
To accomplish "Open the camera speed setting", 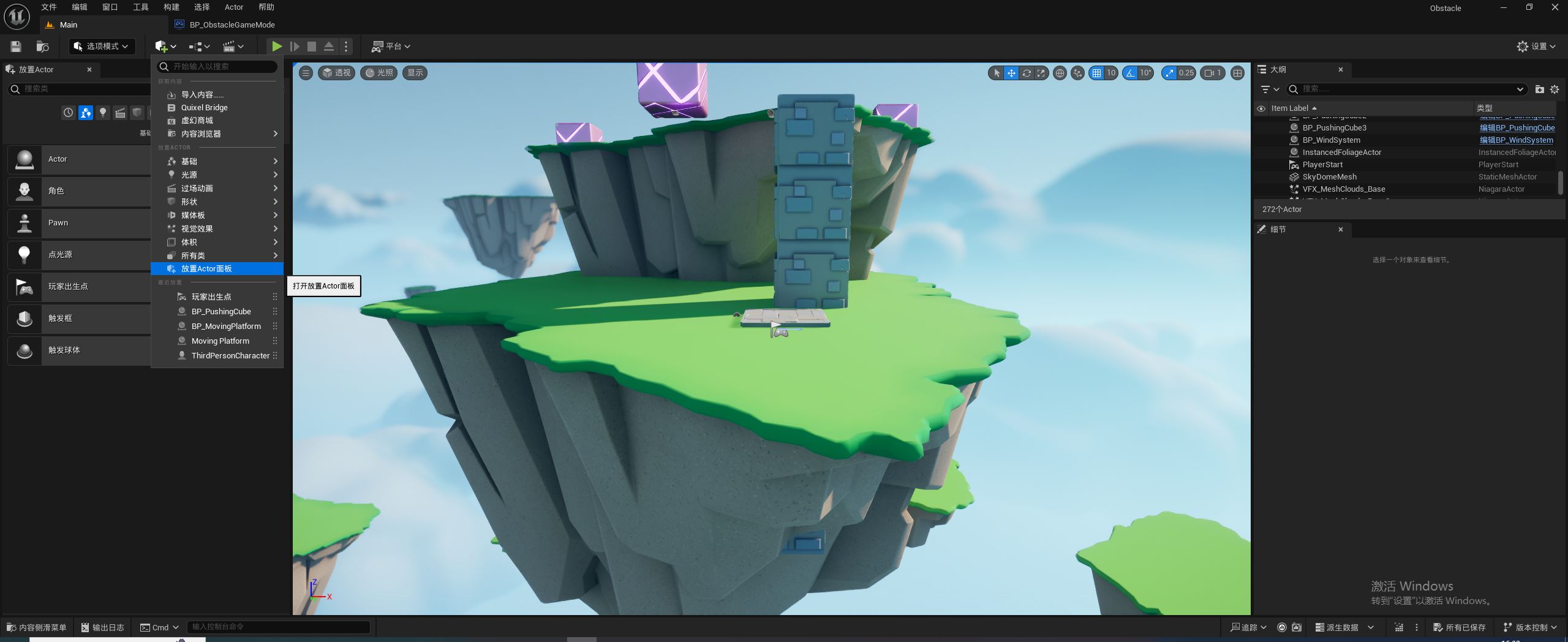I will 1213,73.
